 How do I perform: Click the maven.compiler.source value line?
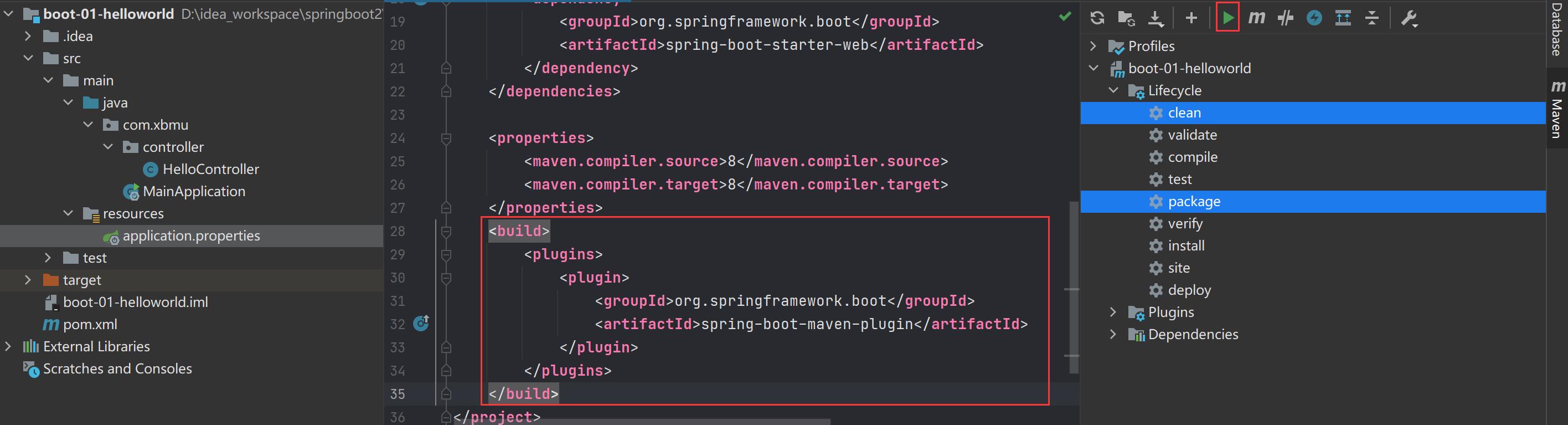pyautogui.click(x=736, y=161)
